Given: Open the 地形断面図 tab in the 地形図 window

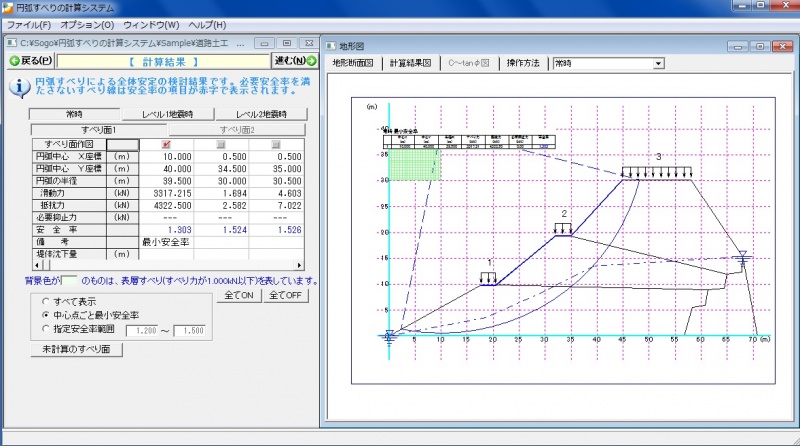Looking at the screenshot, I should tap(353, 63).
